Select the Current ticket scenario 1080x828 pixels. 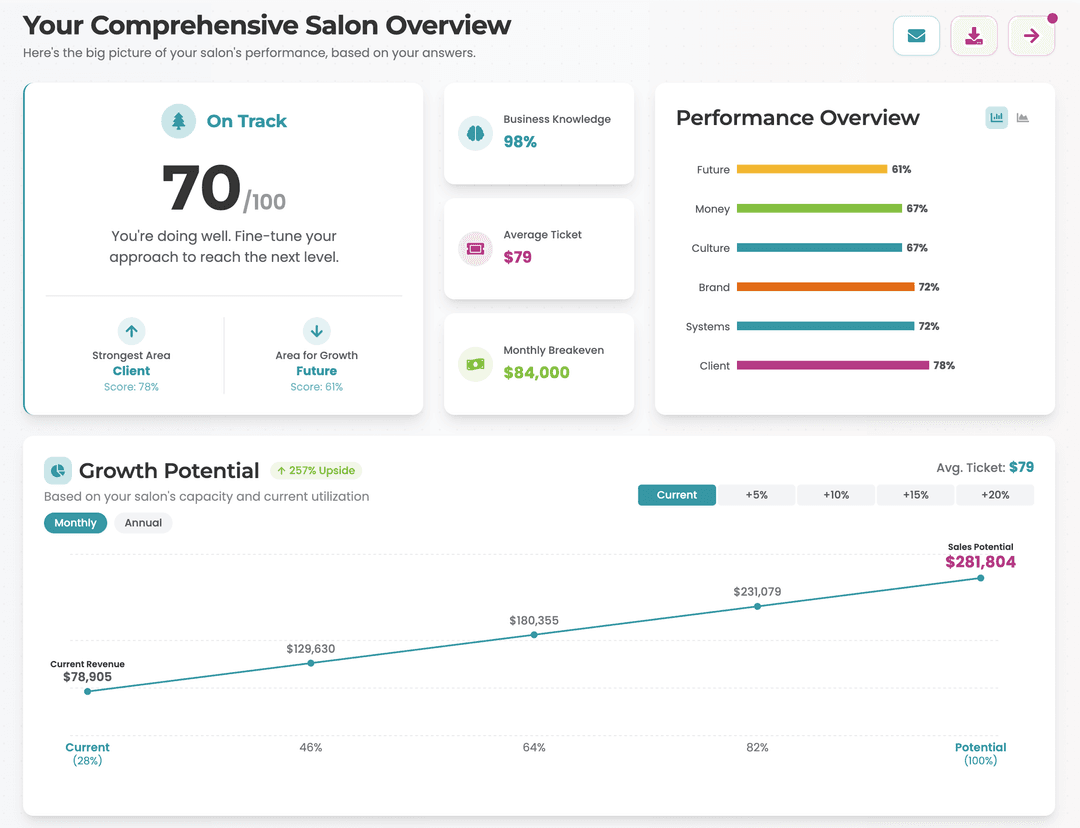tap(676, 495)
